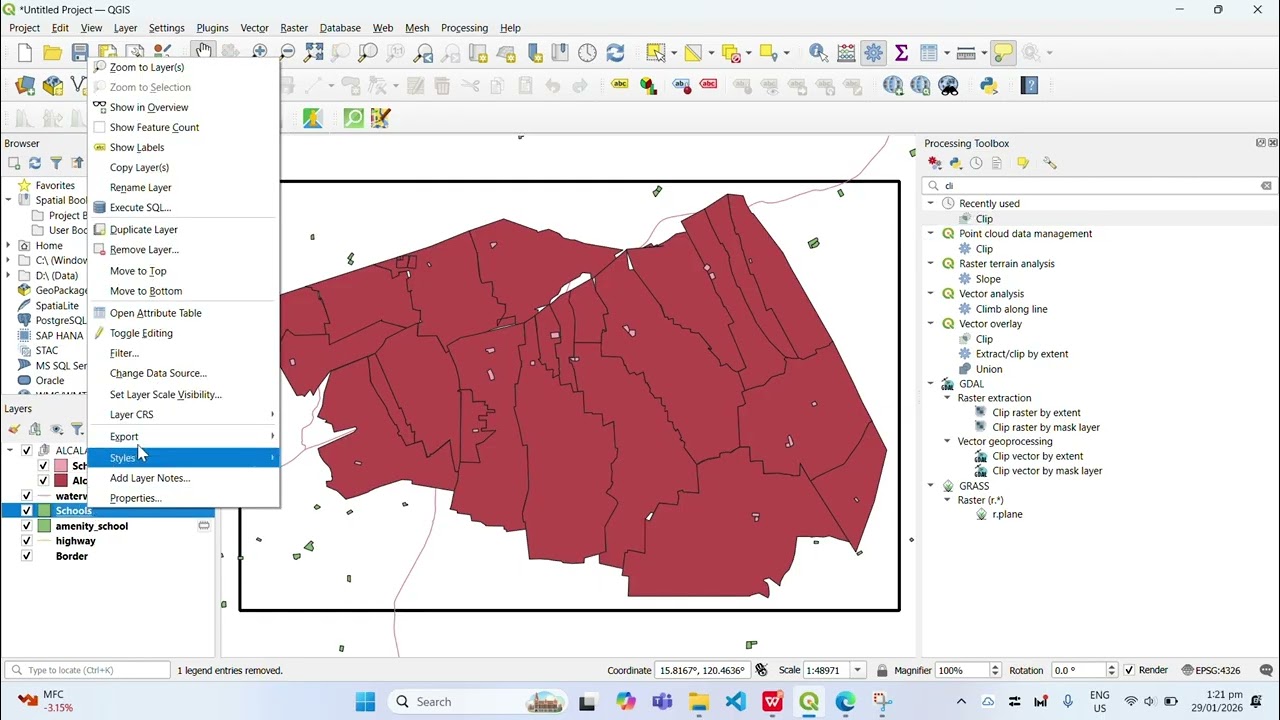Collapse the GDAL provider group
The width and height of the screenshot is (1280, 720).
pyautogui.click(x=931, y=384)
